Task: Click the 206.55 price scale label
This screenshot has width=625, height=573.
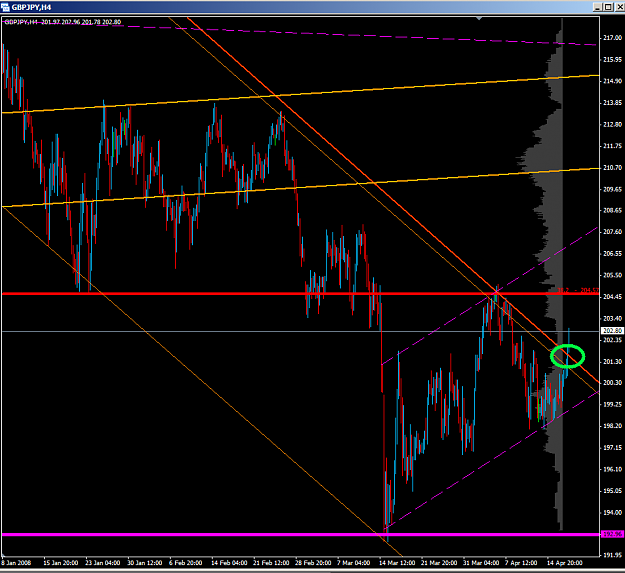Action: [x=612, y=253]
